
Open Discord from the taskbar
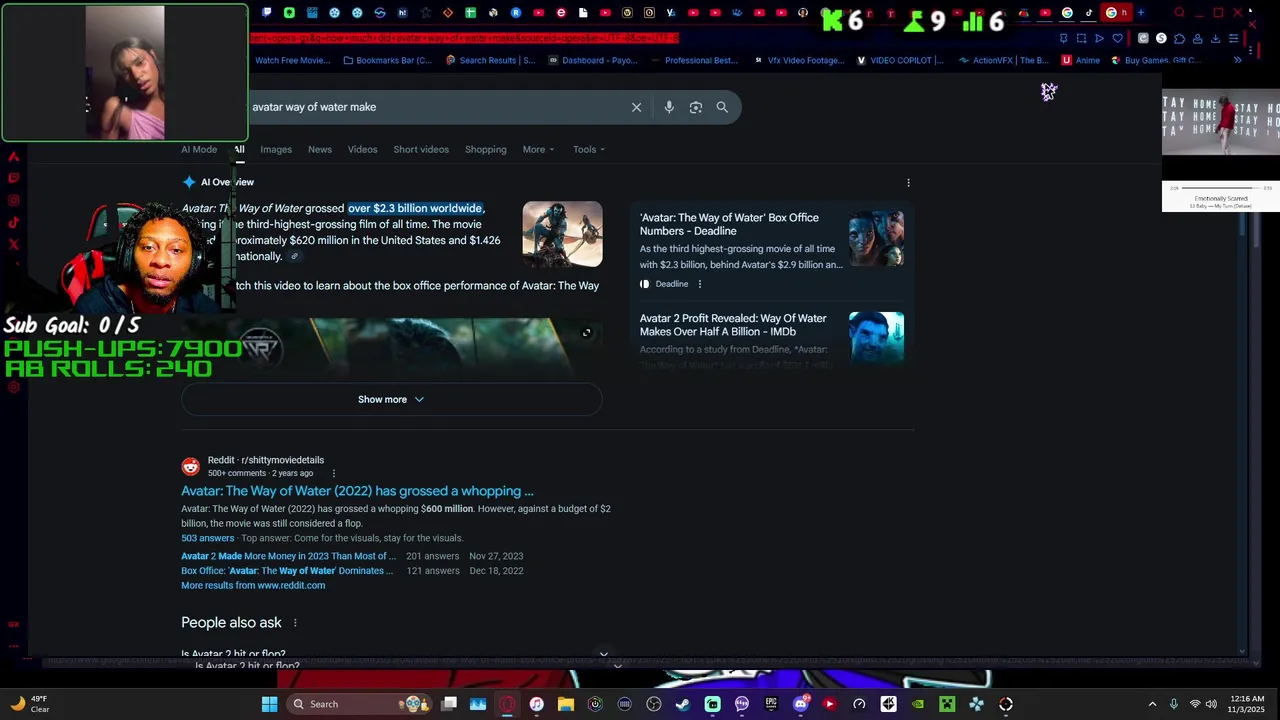pos(800,704)
